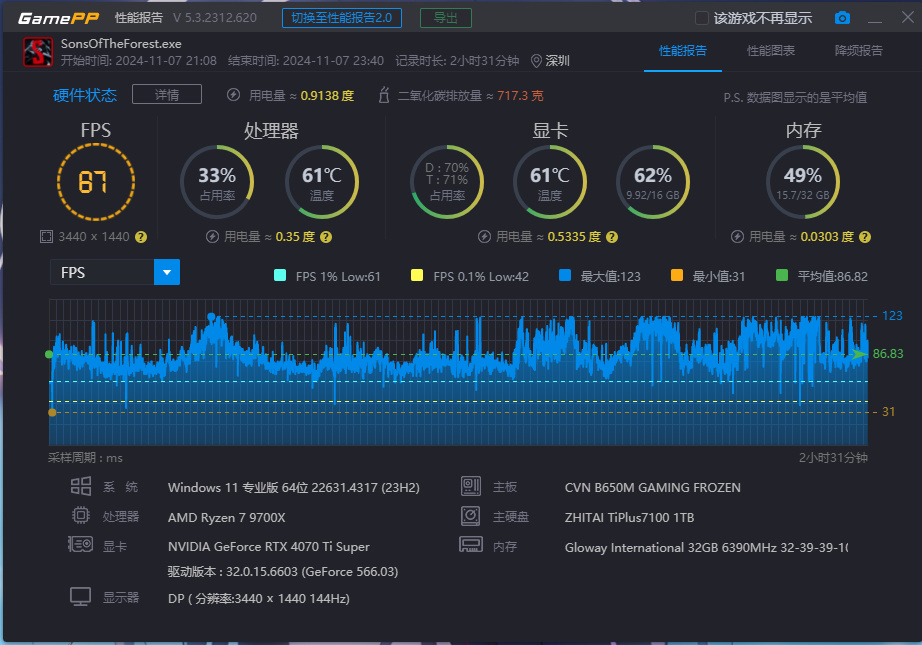Image resolution: width=922 pixels, height=645 pixels.
Task: Click the blue 最大值 legend swatch
Action: pos(565,275)
